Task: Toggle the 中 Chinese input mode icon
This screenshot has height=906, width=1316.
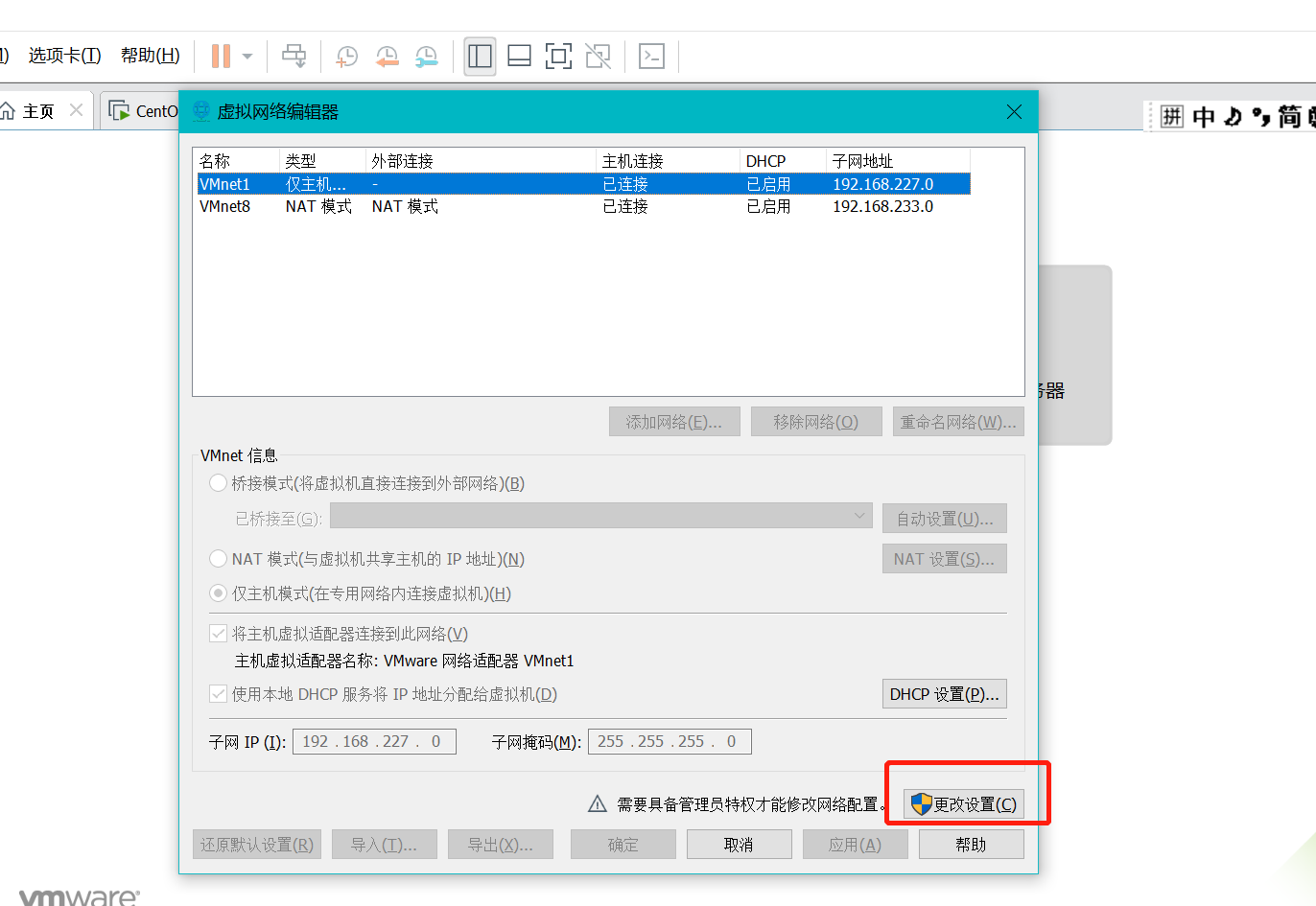Action: point(1204,117)
